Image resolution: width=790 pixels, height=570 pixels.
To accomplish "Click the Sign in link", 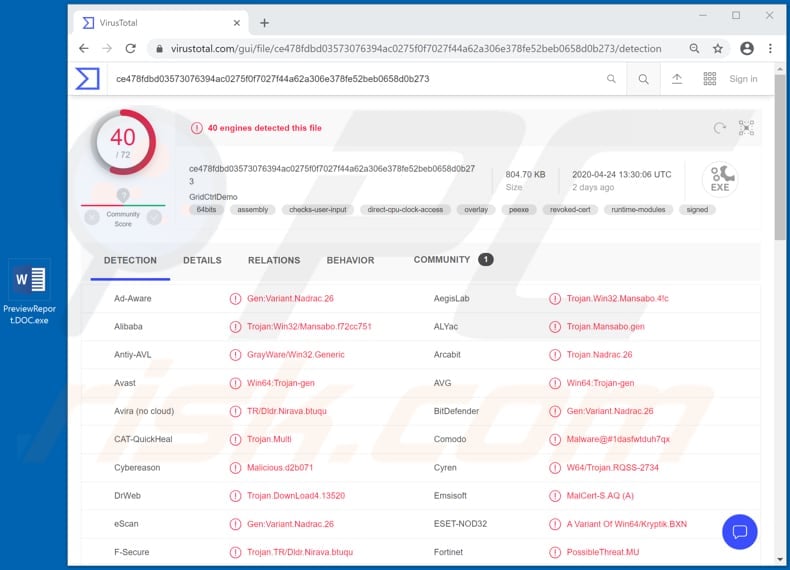I will point(743,79).
